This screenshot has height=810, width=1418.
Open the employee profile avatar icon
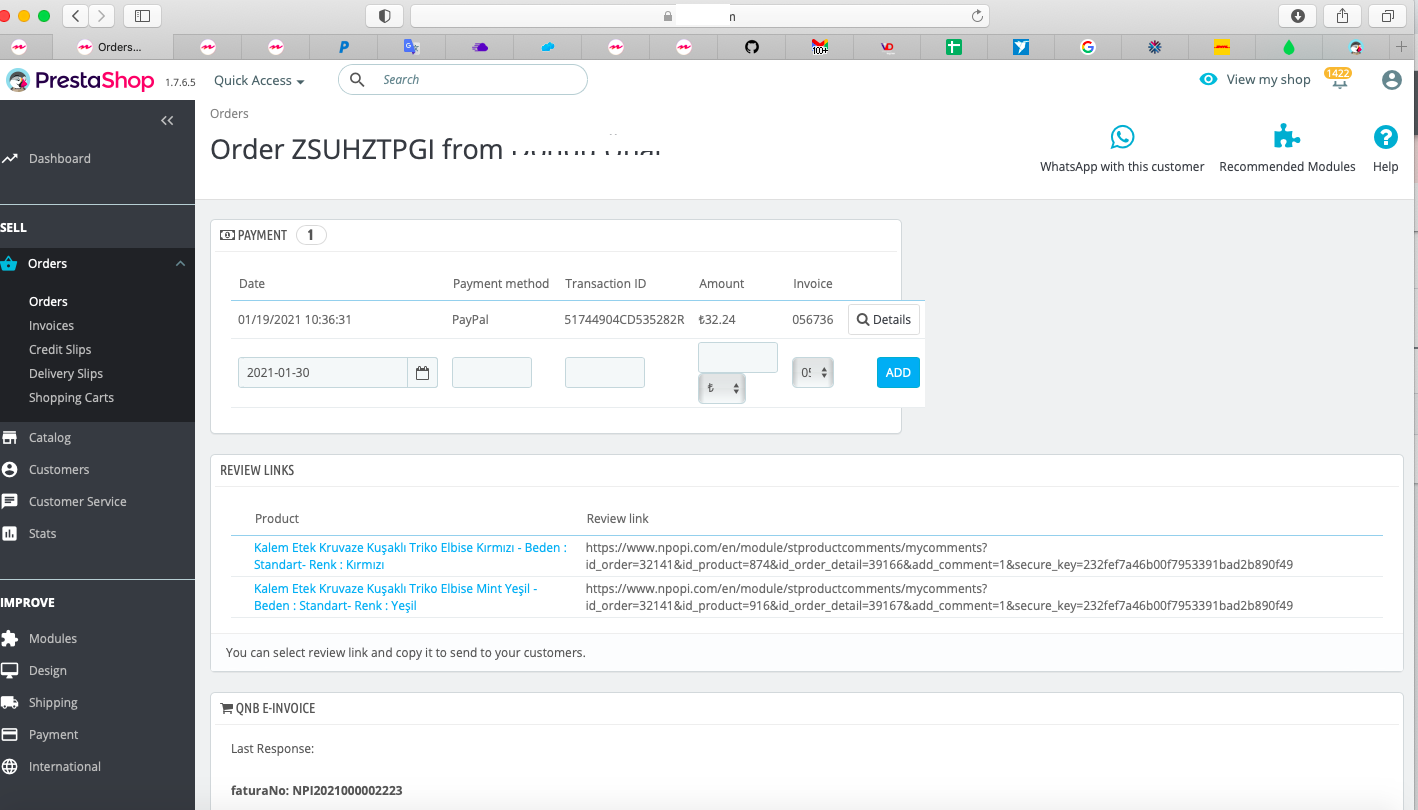(x=1392, y=80)
